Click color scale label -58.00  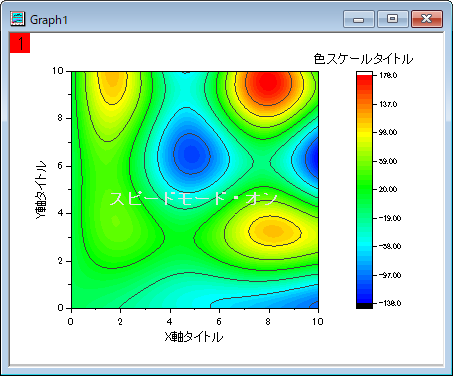click(x=390, y=246)
